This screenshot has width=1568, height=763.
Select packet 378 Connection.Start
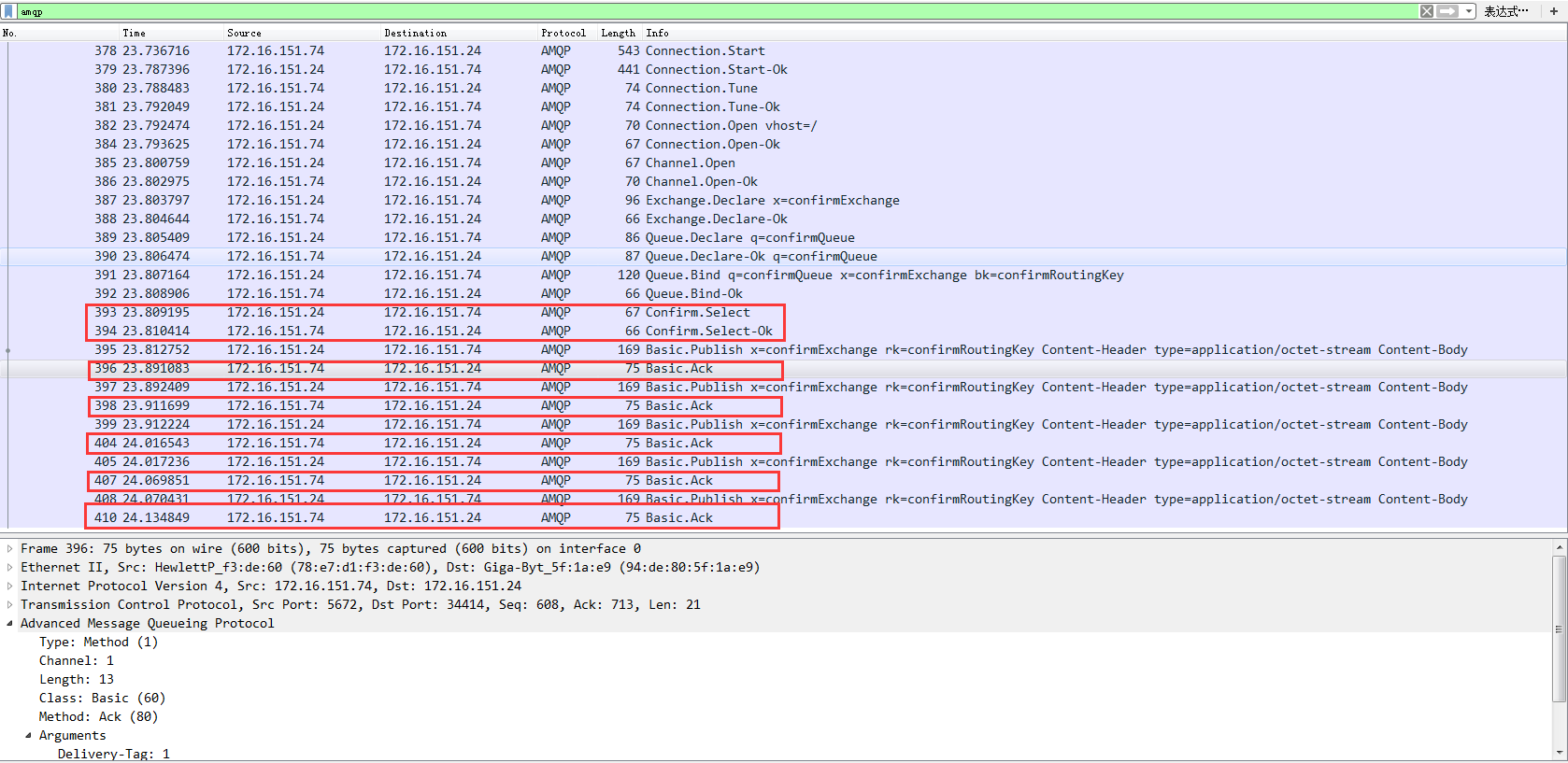point(783,50)
